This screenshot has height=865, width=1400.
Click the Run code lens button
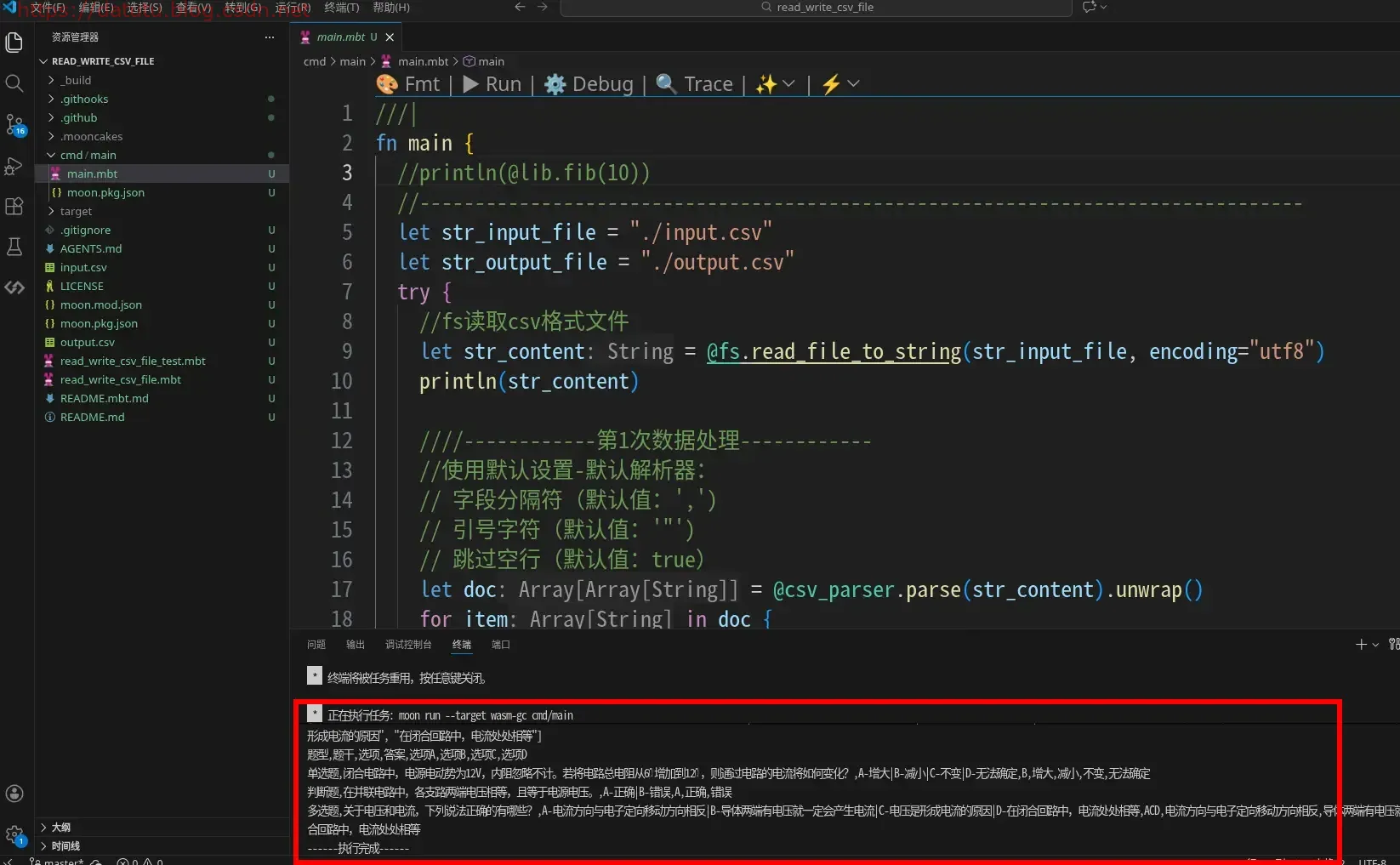tap(492, 84)
